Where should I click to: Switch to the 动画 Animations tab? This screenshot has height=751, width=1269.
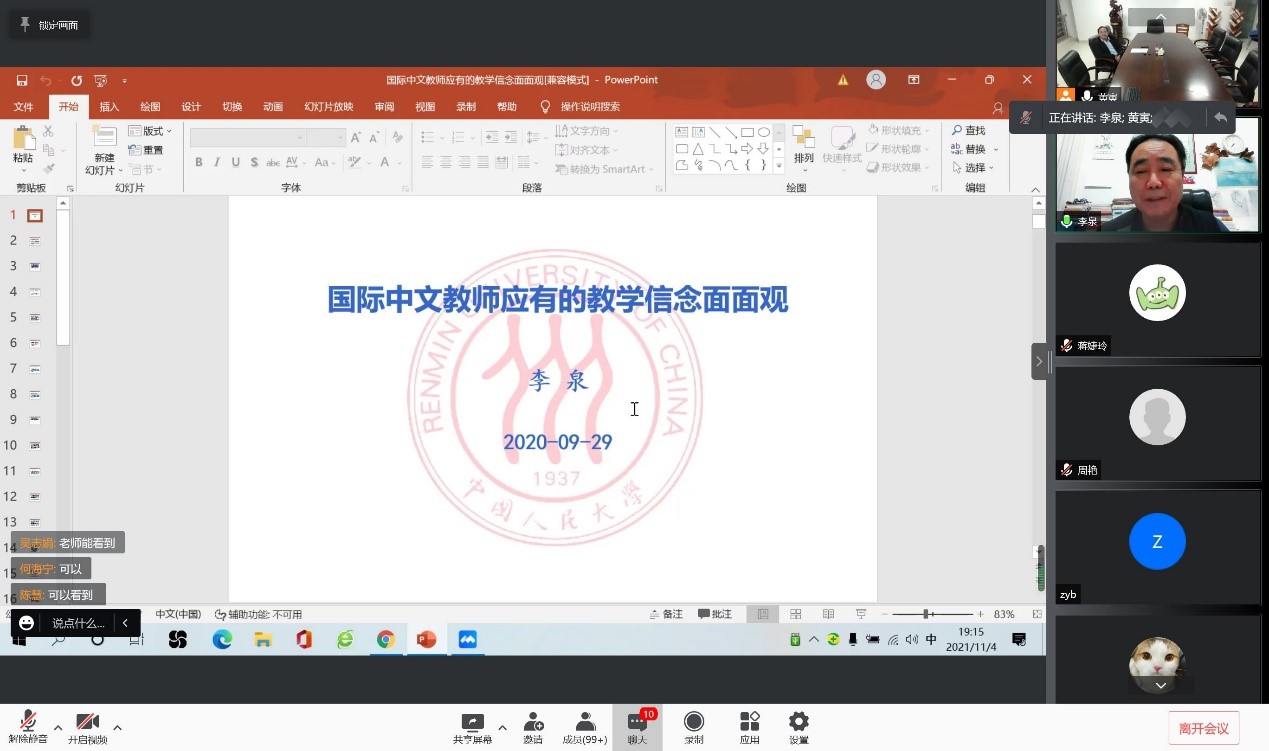273,107
